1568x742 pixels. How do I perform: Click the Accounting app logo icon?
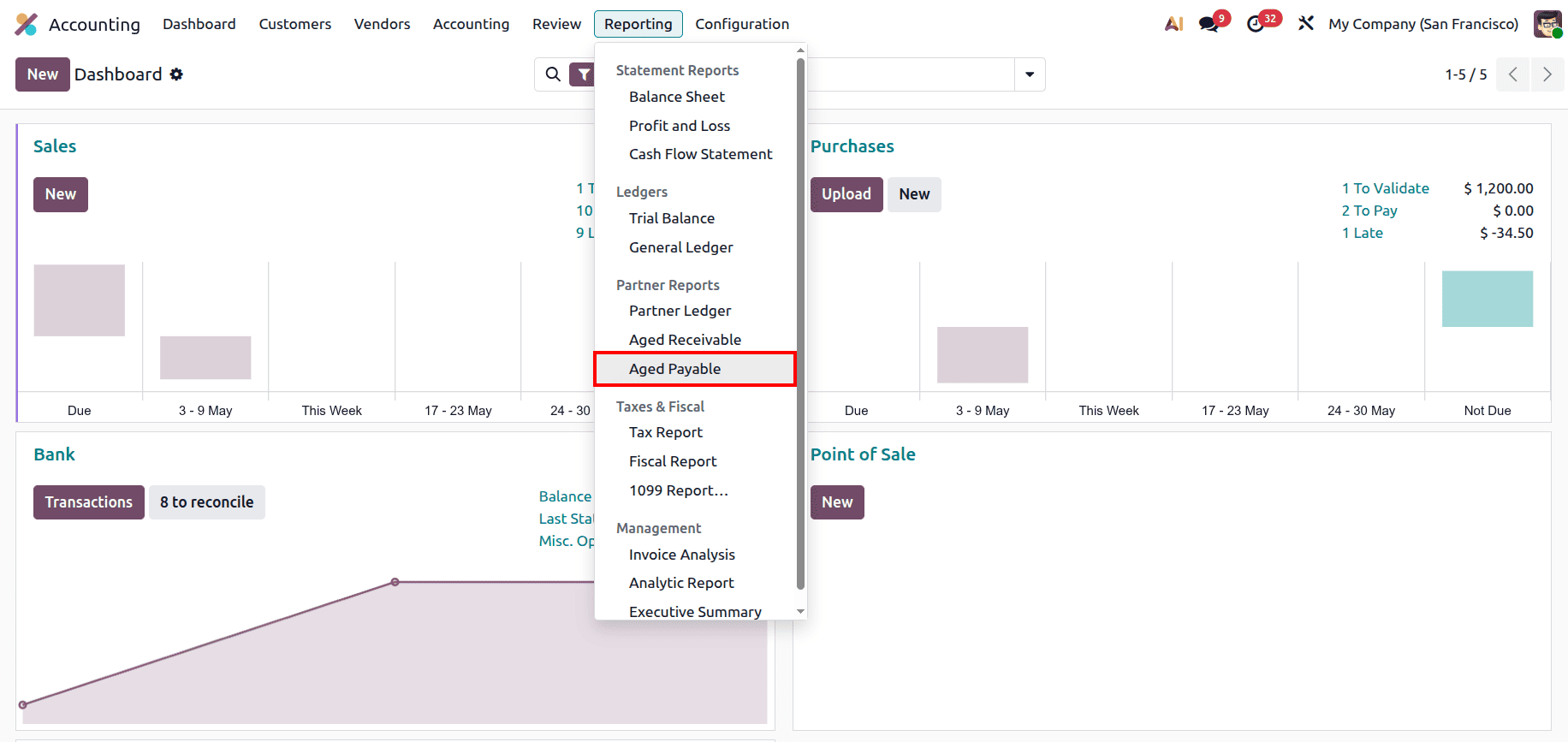point(27,24)
